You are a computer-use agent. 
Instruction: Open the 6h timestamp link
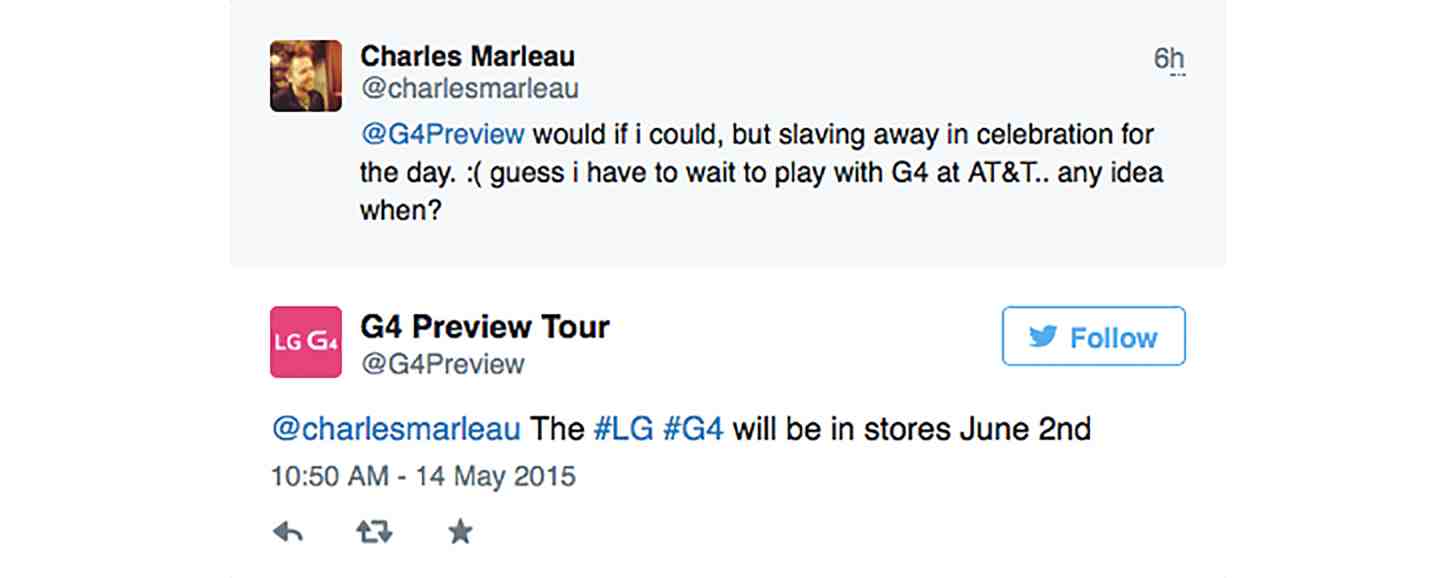click(1168, 59)
